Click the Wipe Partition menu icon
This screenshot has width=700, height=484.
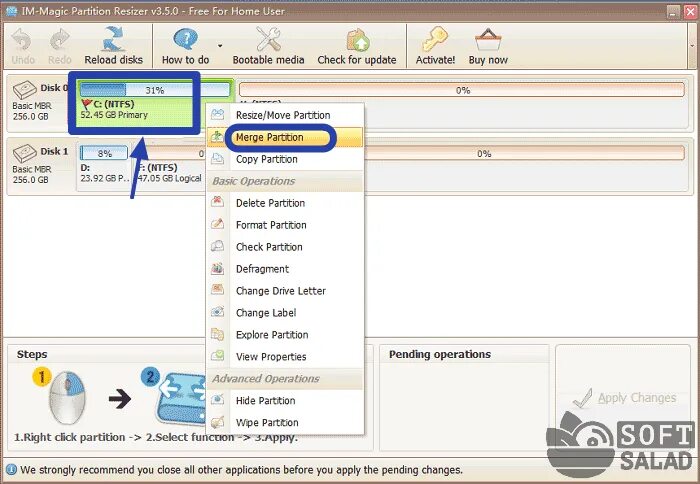pyautogui.click(x=217, y=421)
